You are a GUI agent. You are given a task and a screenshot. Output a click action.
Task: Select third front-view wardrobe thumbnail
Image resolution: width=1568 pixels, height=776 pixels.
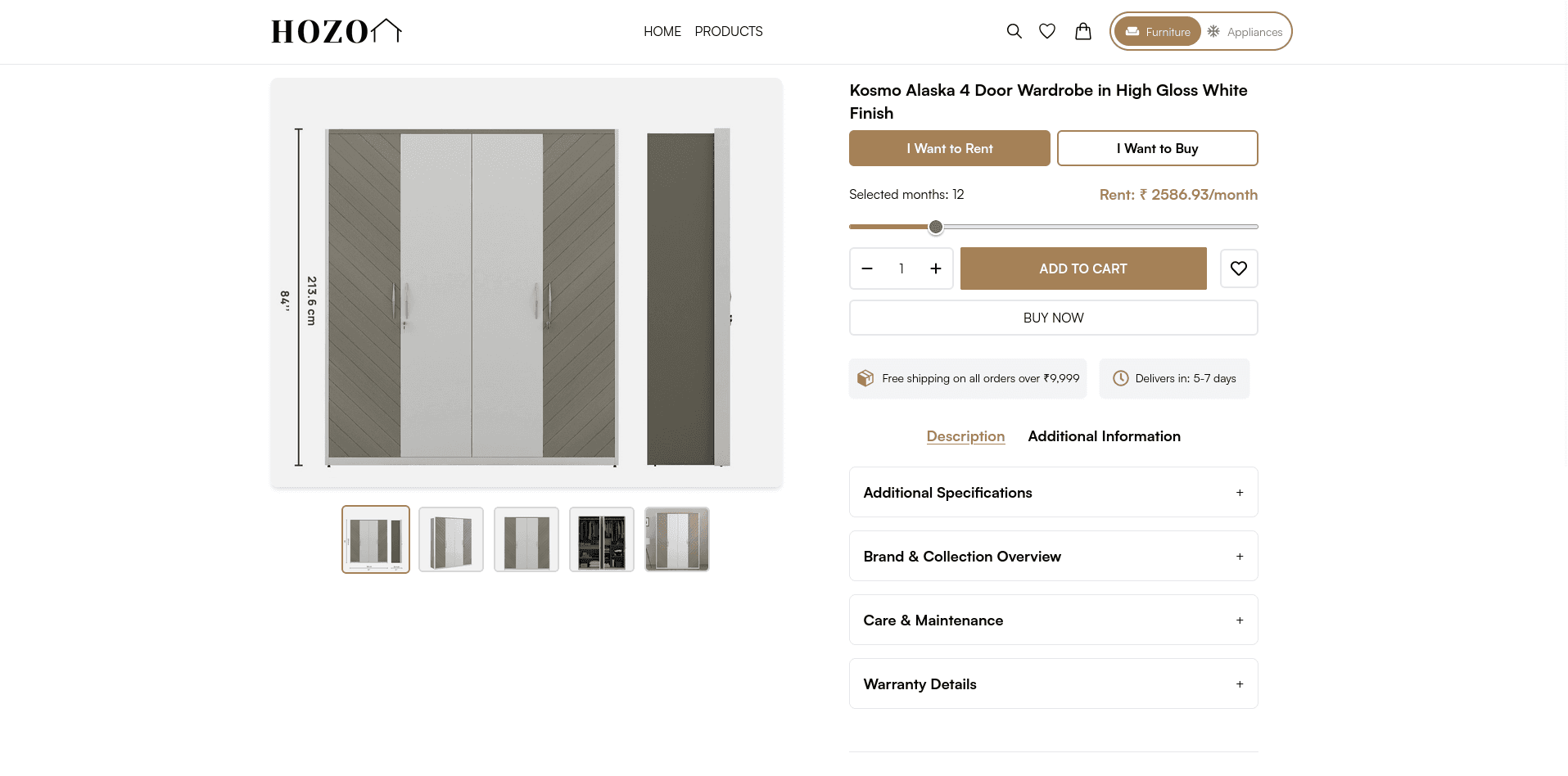526,539
